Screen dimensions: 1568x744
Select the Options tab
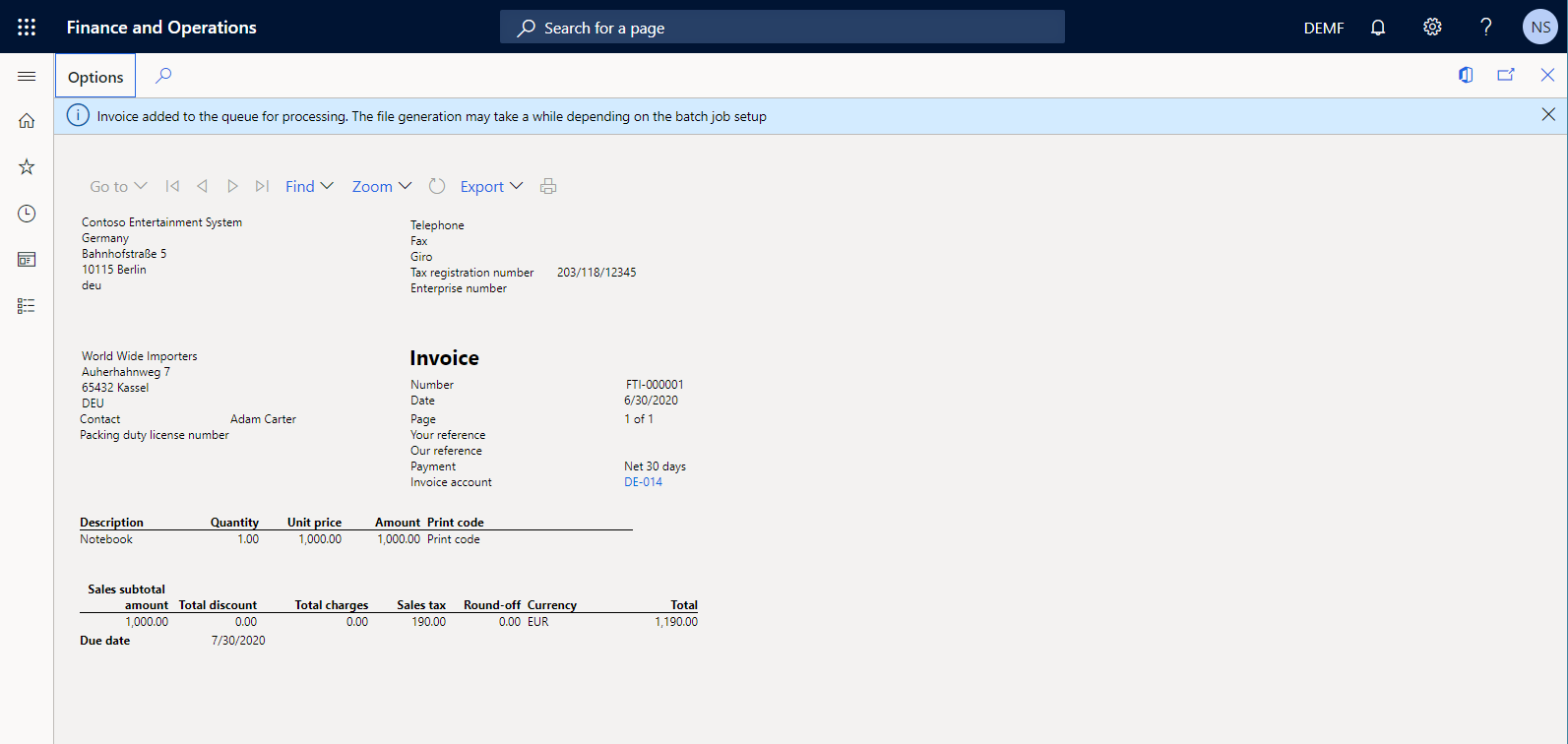click(x=95, y=77)
